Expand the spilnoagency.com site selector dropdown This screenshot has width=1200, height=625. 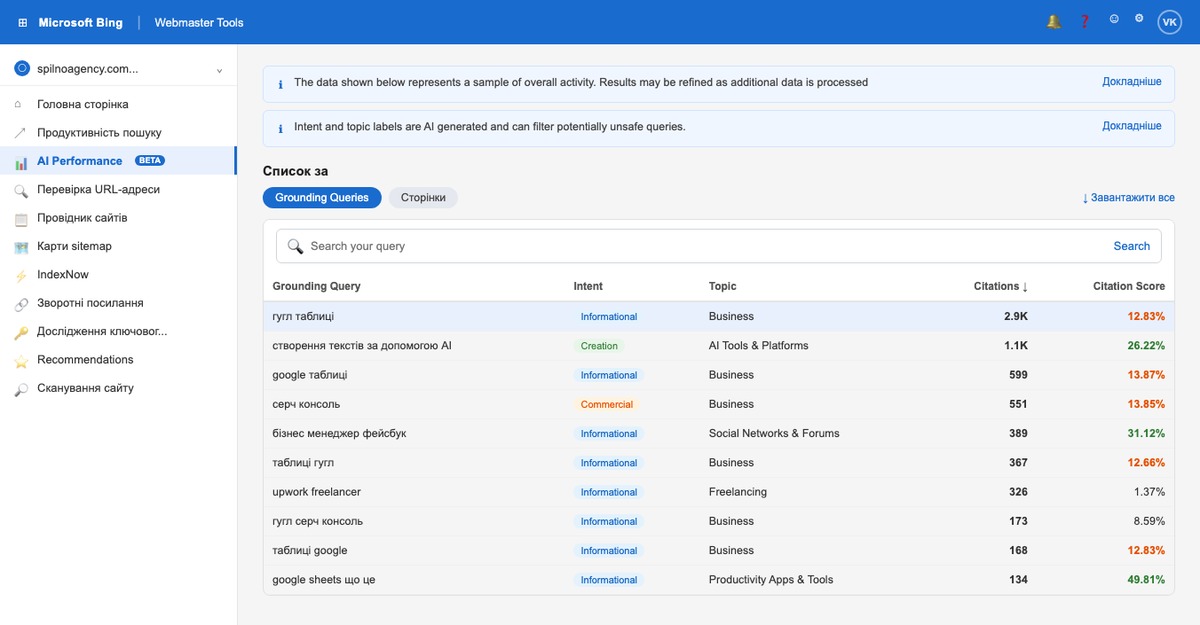(x=219, y=70)
